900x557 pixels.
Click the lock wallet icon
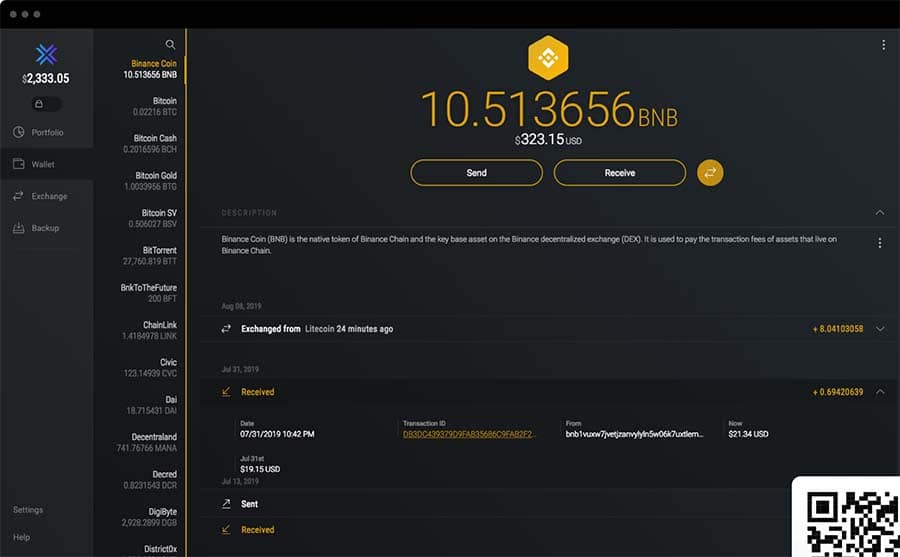coord(39,103)
